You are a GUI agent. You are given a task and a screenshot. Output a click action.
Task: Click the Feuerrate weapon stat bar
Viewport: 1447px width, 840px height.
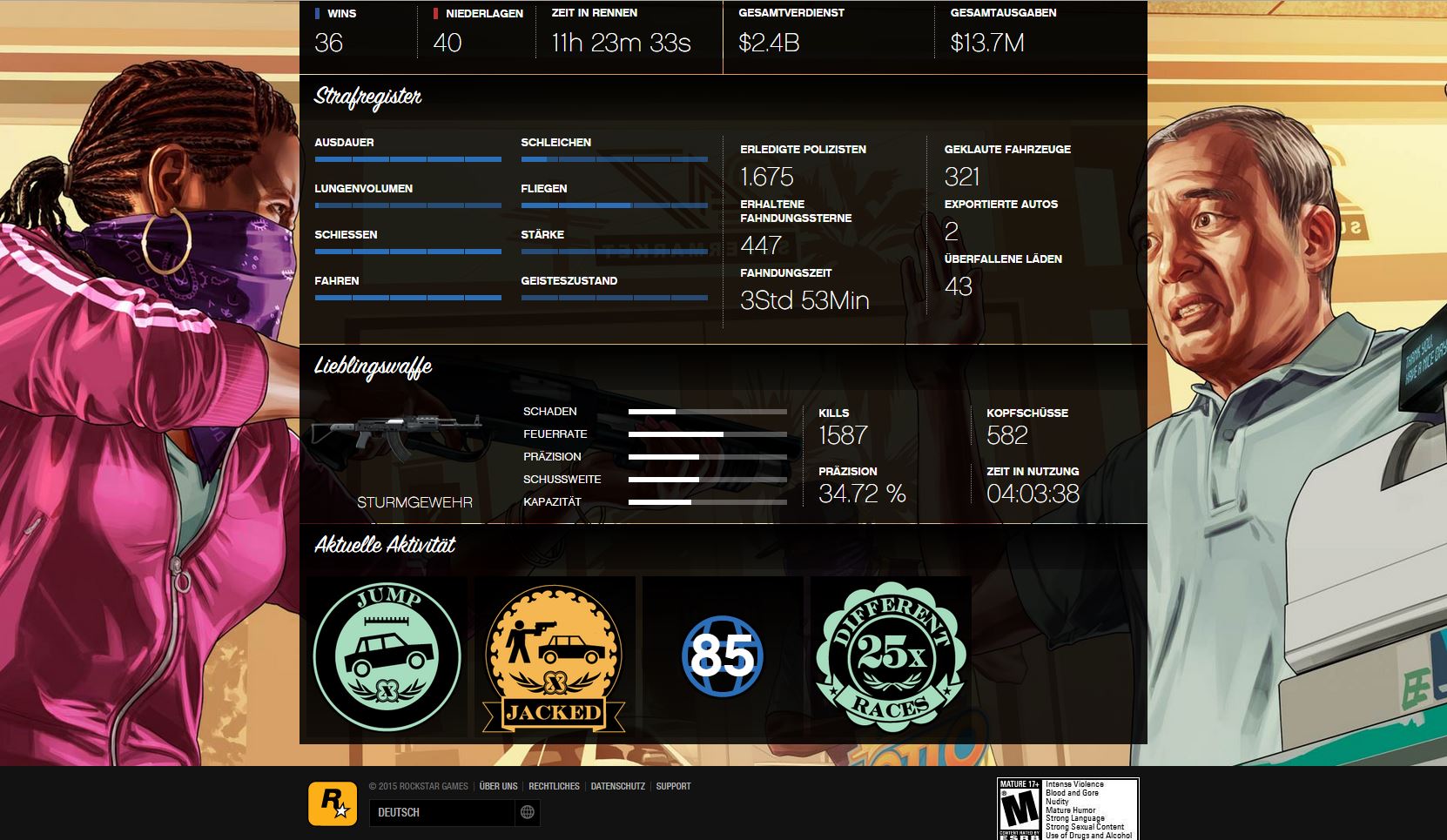pos(708,434)
